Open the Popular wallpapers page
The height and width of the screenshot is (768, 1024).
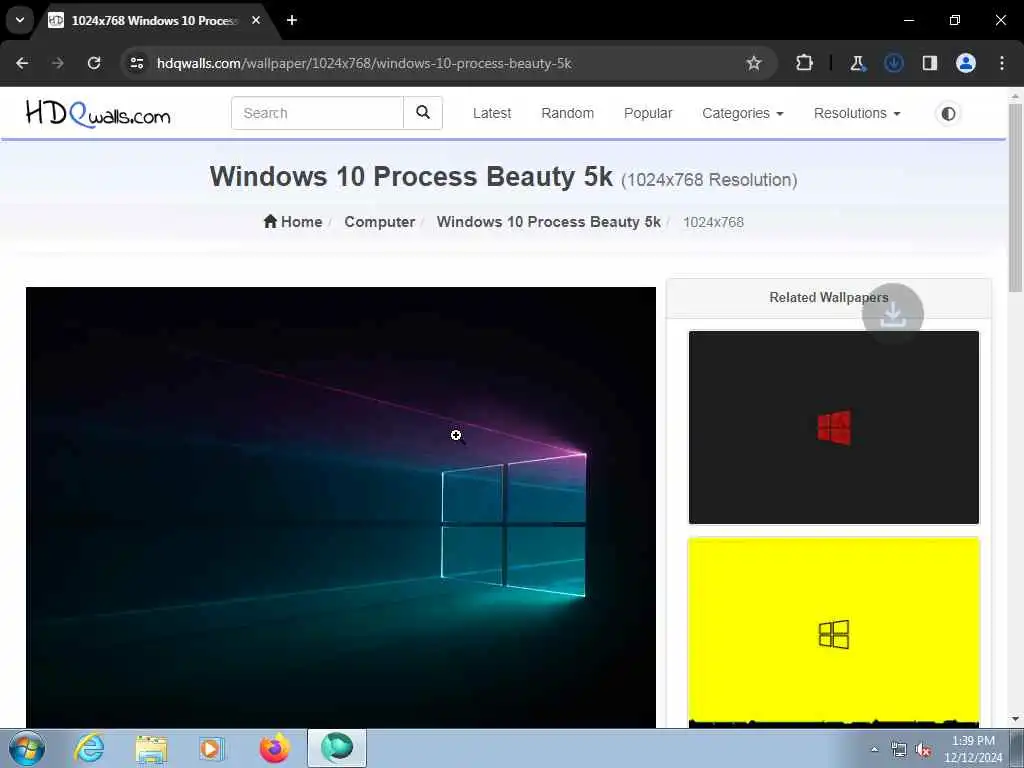[x=648, y=113]
